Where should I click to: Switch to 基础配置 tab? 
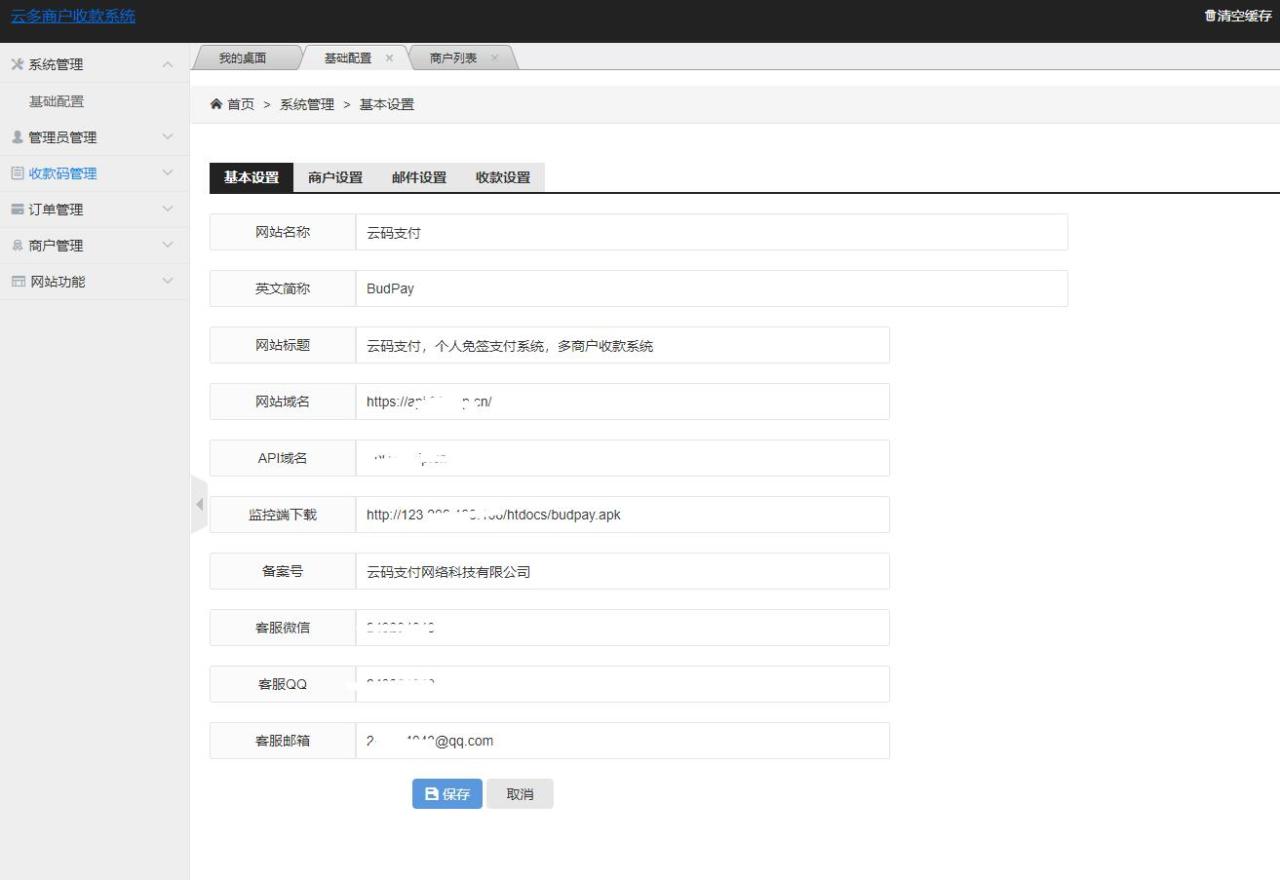point(348,58)
